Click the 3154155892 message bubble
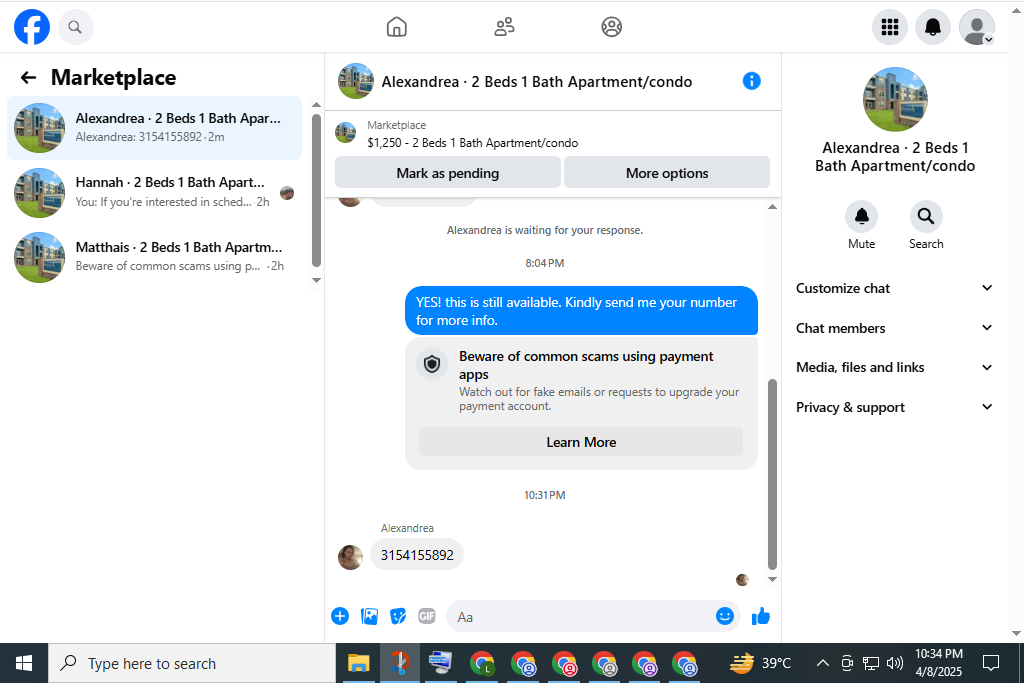The image size is (1024, 683). pyautogui.click(x=417, y=555)
